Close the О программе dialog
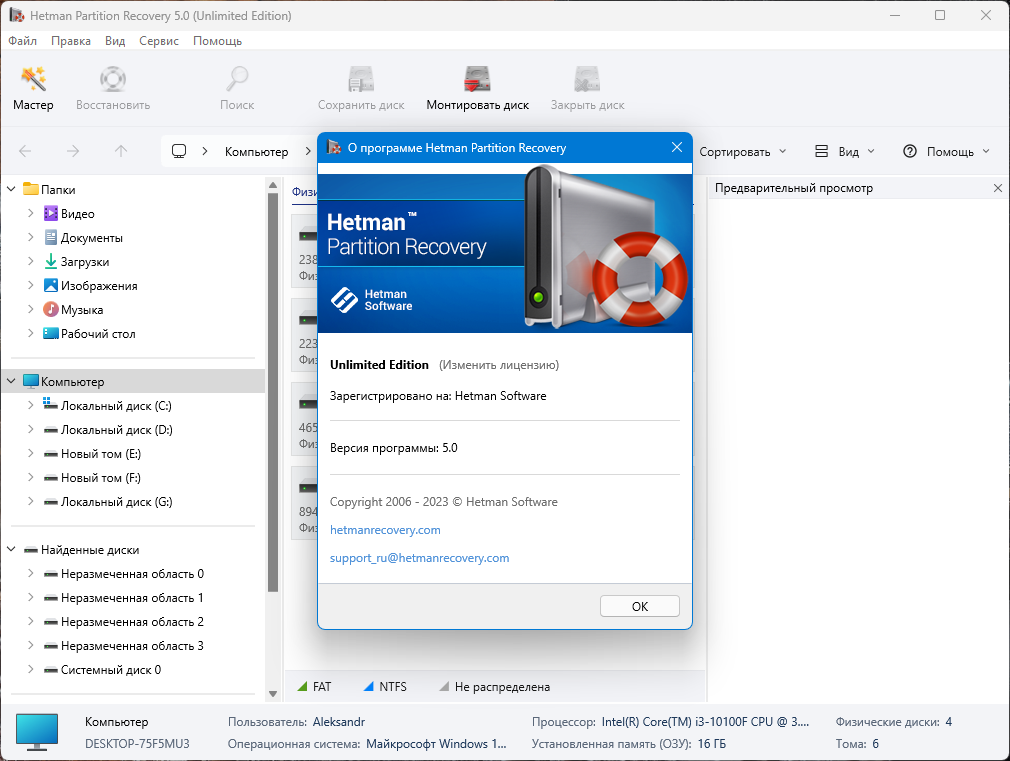The width and height of the screenshot is (1010, 761). [x=677, y=148]
